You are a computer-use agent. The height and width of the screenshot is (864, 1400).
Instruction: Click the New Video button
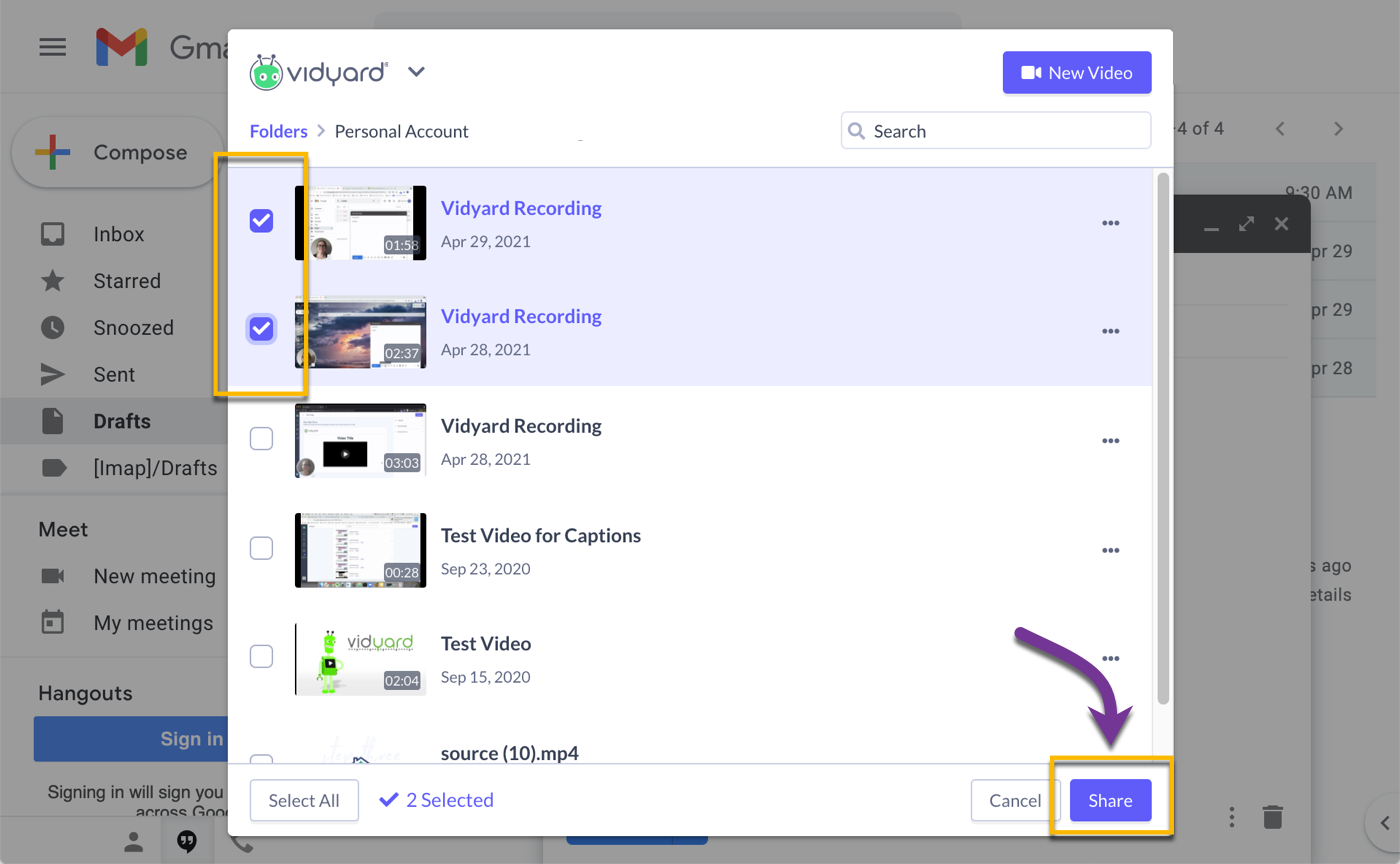1077,73
